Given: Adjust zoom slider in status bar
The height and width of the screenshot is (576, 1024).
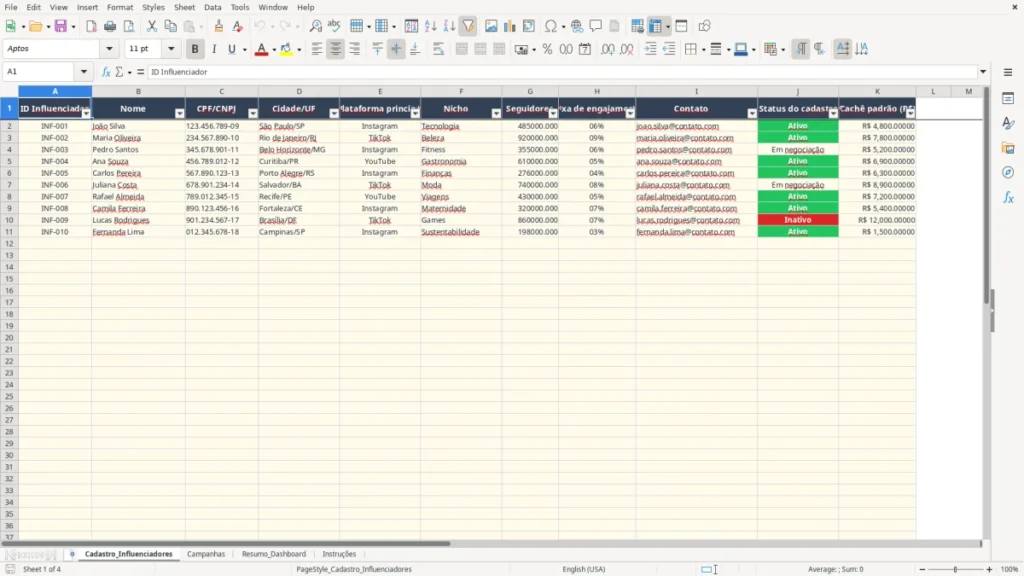Looking at the screenshot, I should point(955,569).
